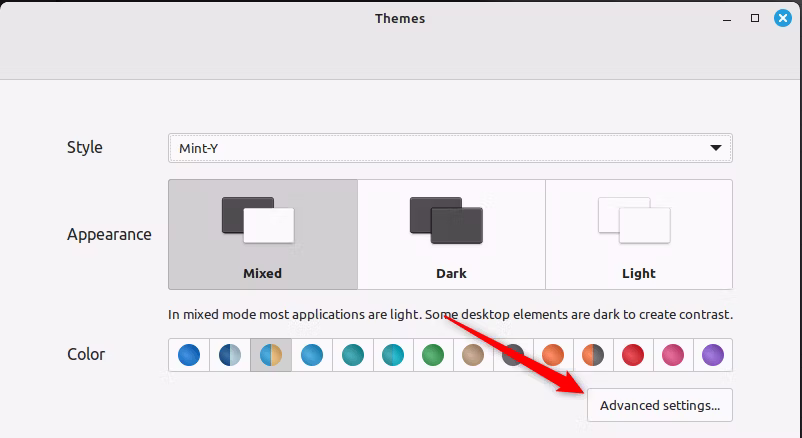Minimize the Themes window
Viewport: 802px width, 438px height.
point(727,19)
